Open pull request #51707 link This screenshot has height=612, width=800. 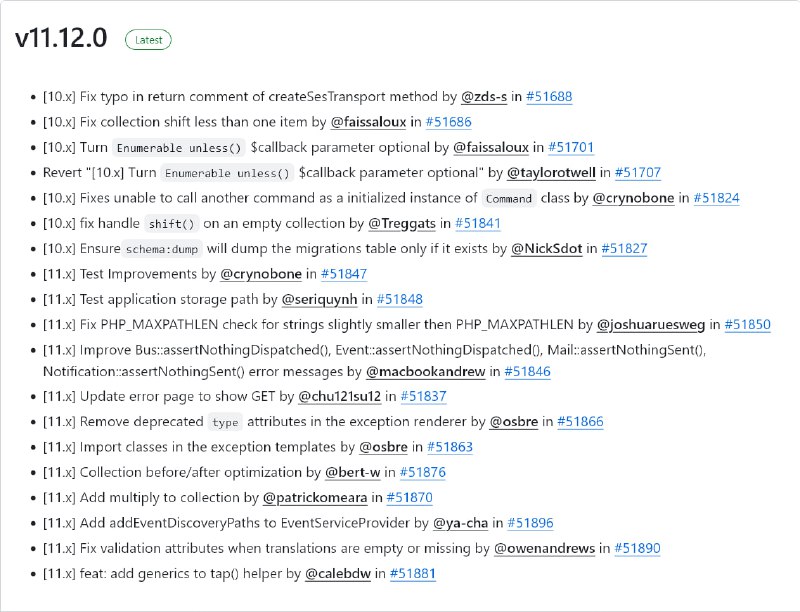(x=638, y=172)
